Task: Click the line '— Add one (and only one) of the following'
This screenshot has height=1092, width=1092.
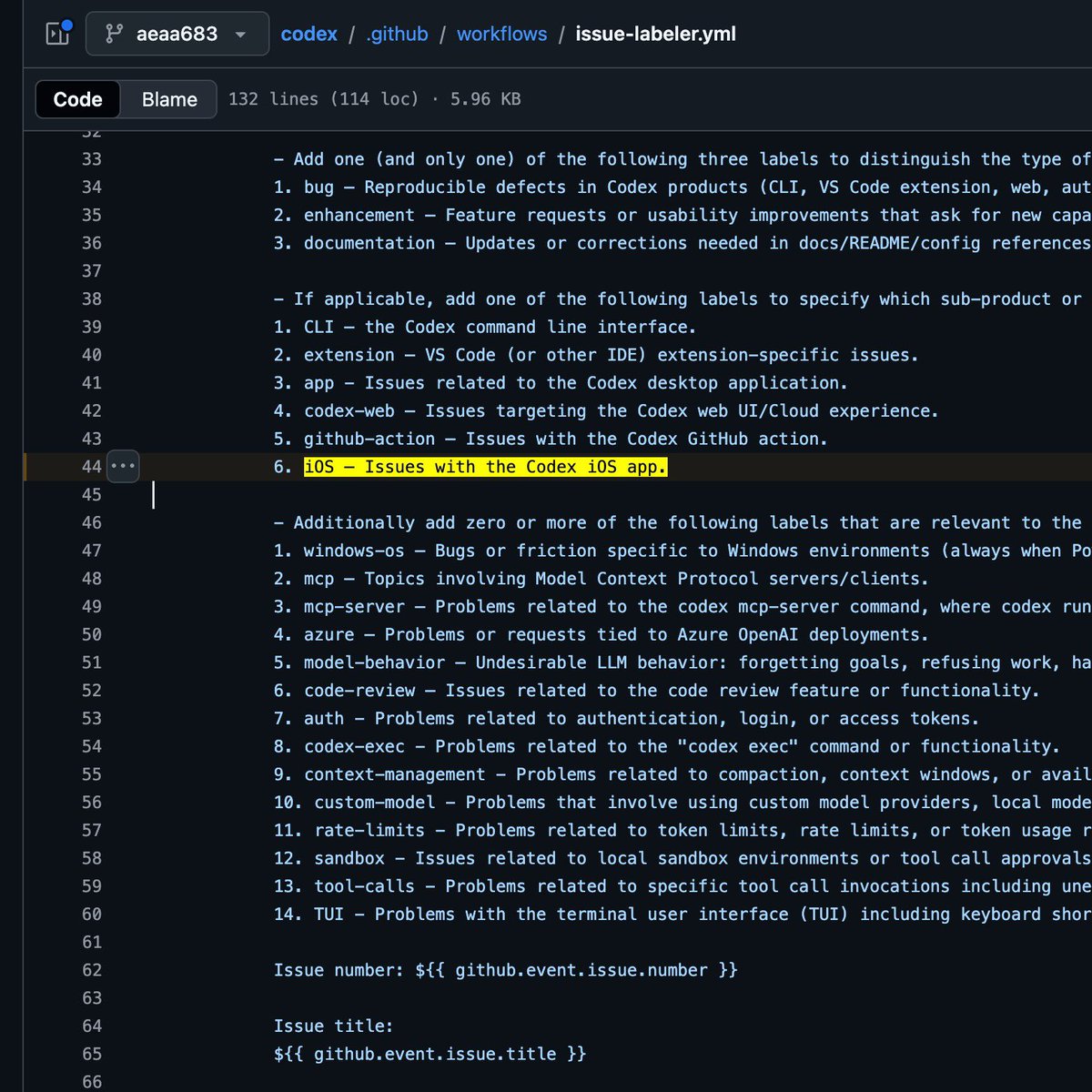Action: [x=682, y=159]
